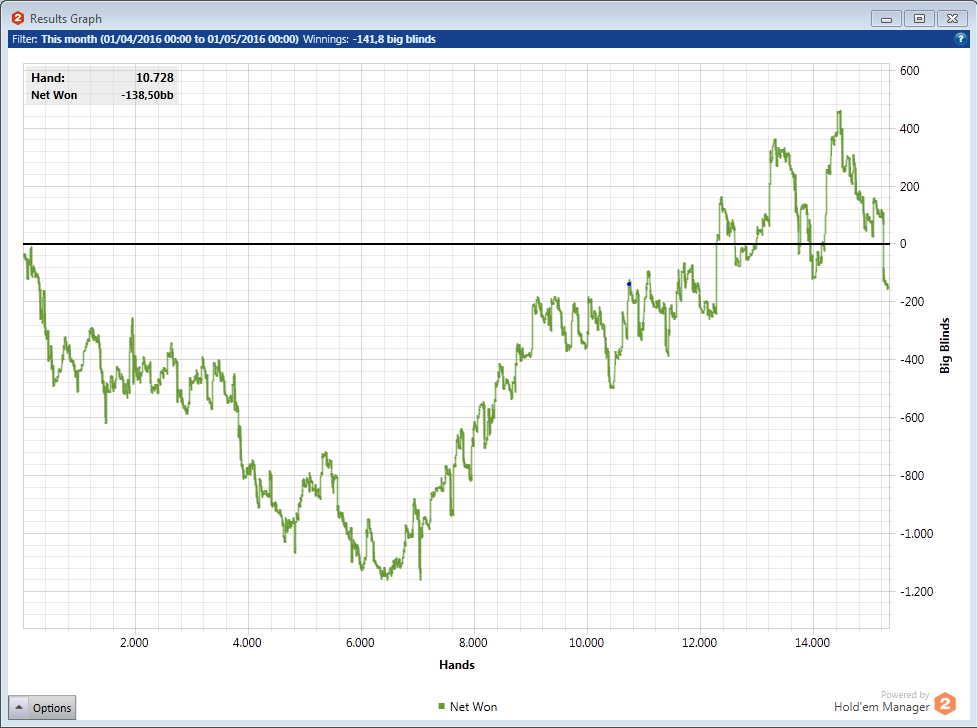The image size is (977, 728).
Task: Click the Net Won legend label
Action: [x=474, y=707]
